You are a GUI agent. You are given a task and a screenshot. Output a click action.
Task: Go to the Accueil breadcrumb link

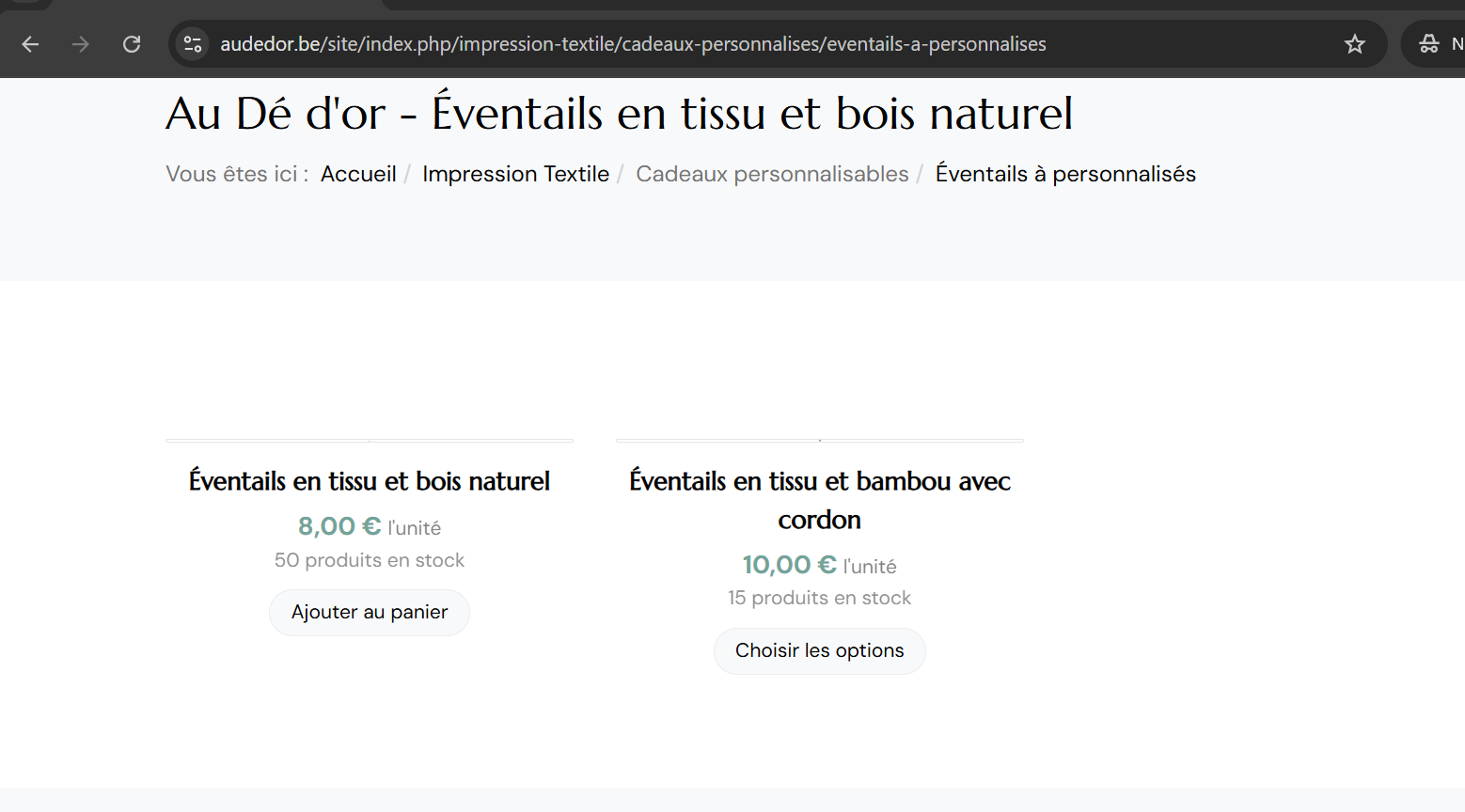[358, 174]
